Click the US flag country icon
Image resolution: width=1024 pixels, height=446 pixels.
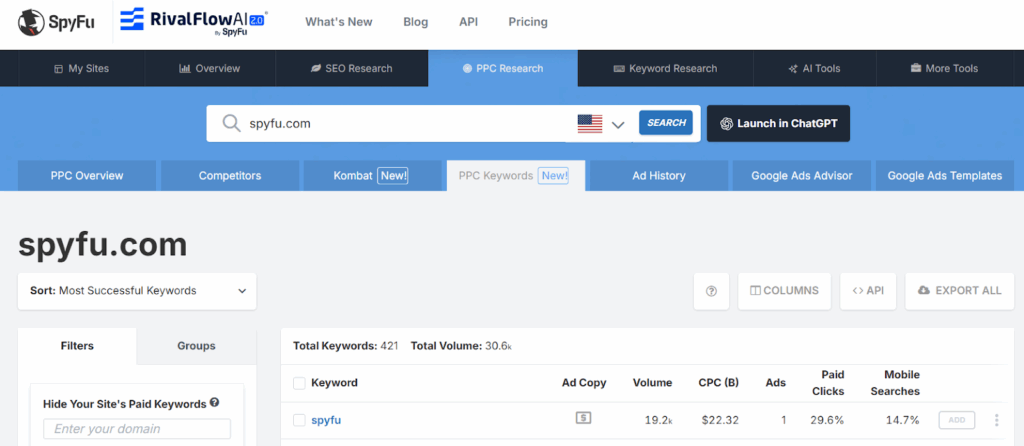pyautogui.click(x=590, y=123)
